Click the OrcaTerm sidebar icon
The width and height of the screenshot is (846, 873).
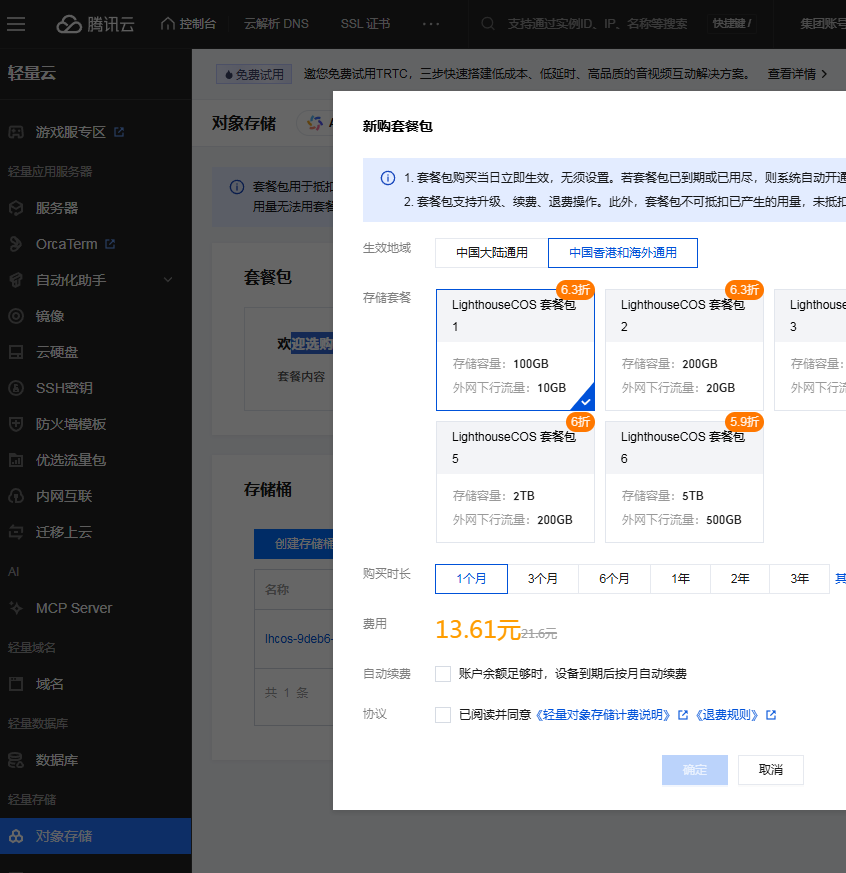[16, 244]
